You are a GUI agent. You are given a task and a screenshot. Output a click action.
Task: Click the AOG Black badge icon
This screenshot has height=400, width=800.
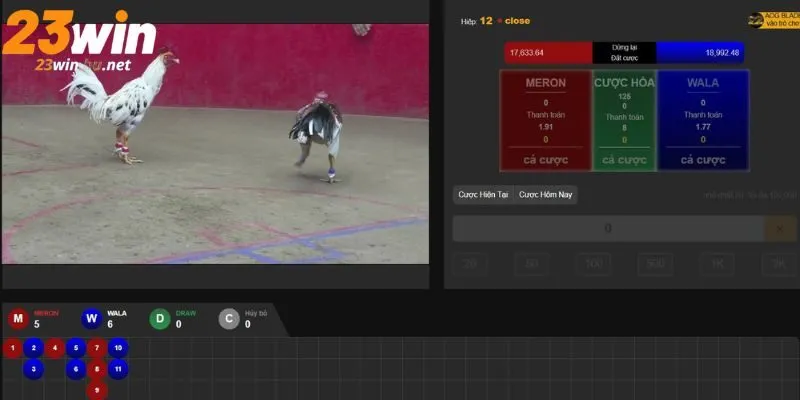[756, 19]
